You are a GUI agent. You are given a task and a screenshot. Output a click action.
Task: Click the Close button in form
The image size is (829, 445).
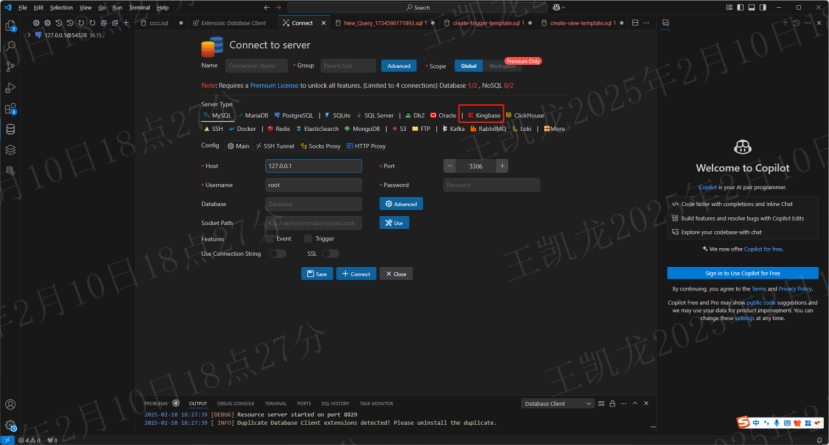pyautogui.click(x=396, y=274)
